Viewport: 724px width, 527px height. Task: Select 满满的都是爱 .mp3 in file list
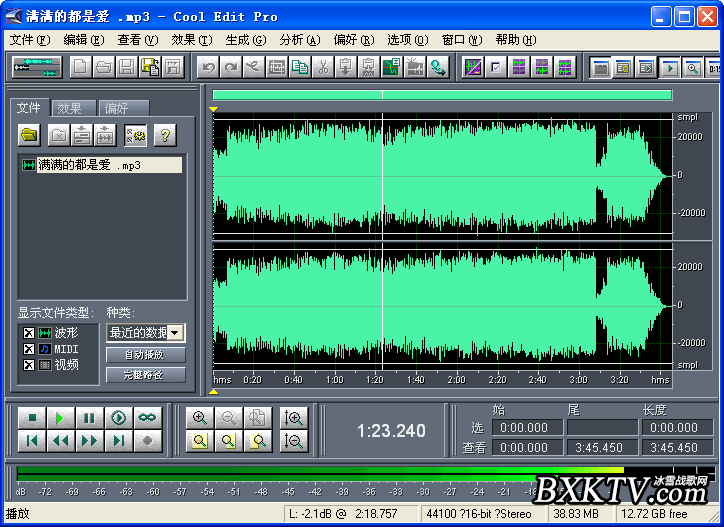click(x=102, y=165)
